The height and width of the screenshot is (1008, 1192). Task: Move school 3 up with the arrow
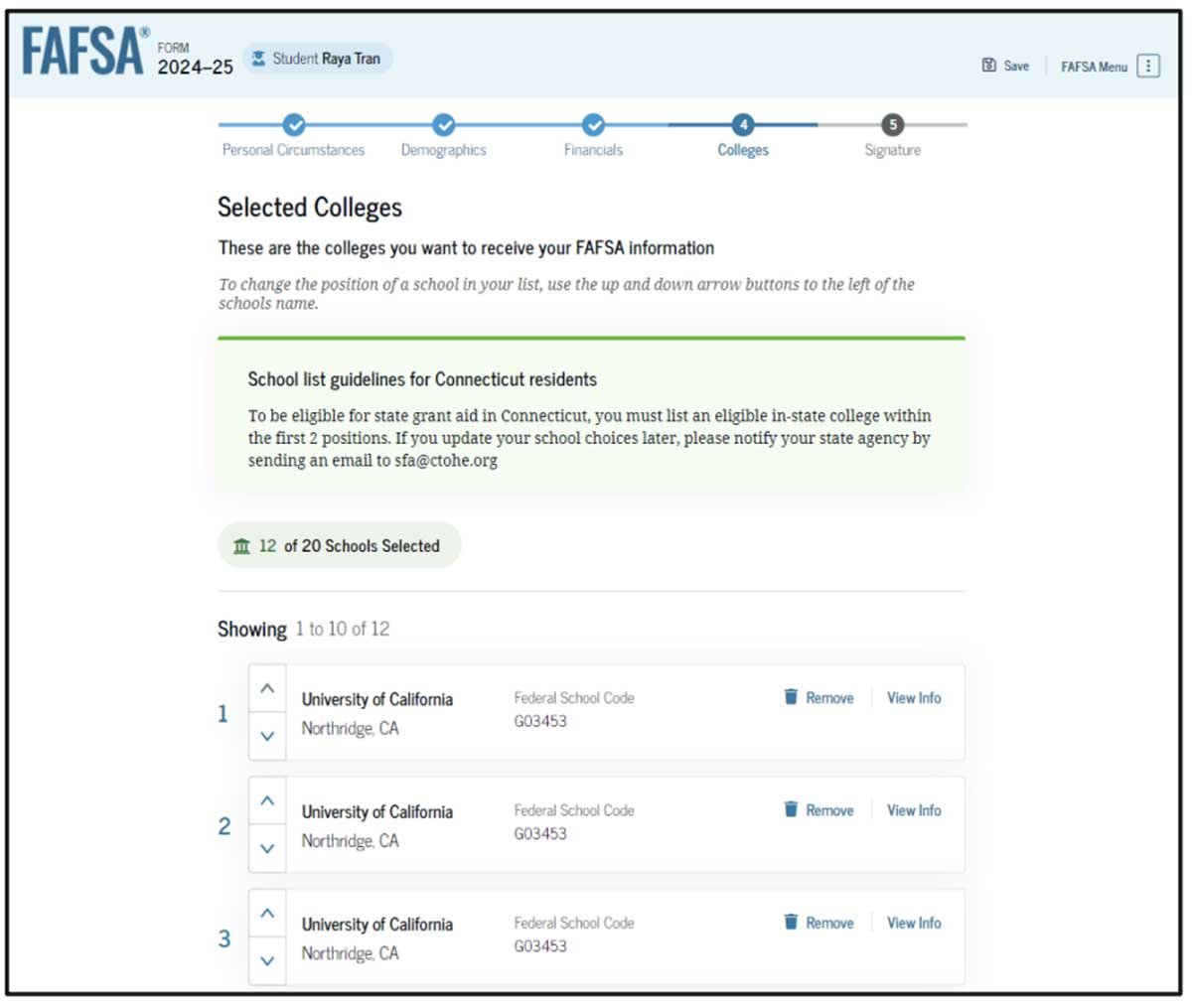coord(267,913)
